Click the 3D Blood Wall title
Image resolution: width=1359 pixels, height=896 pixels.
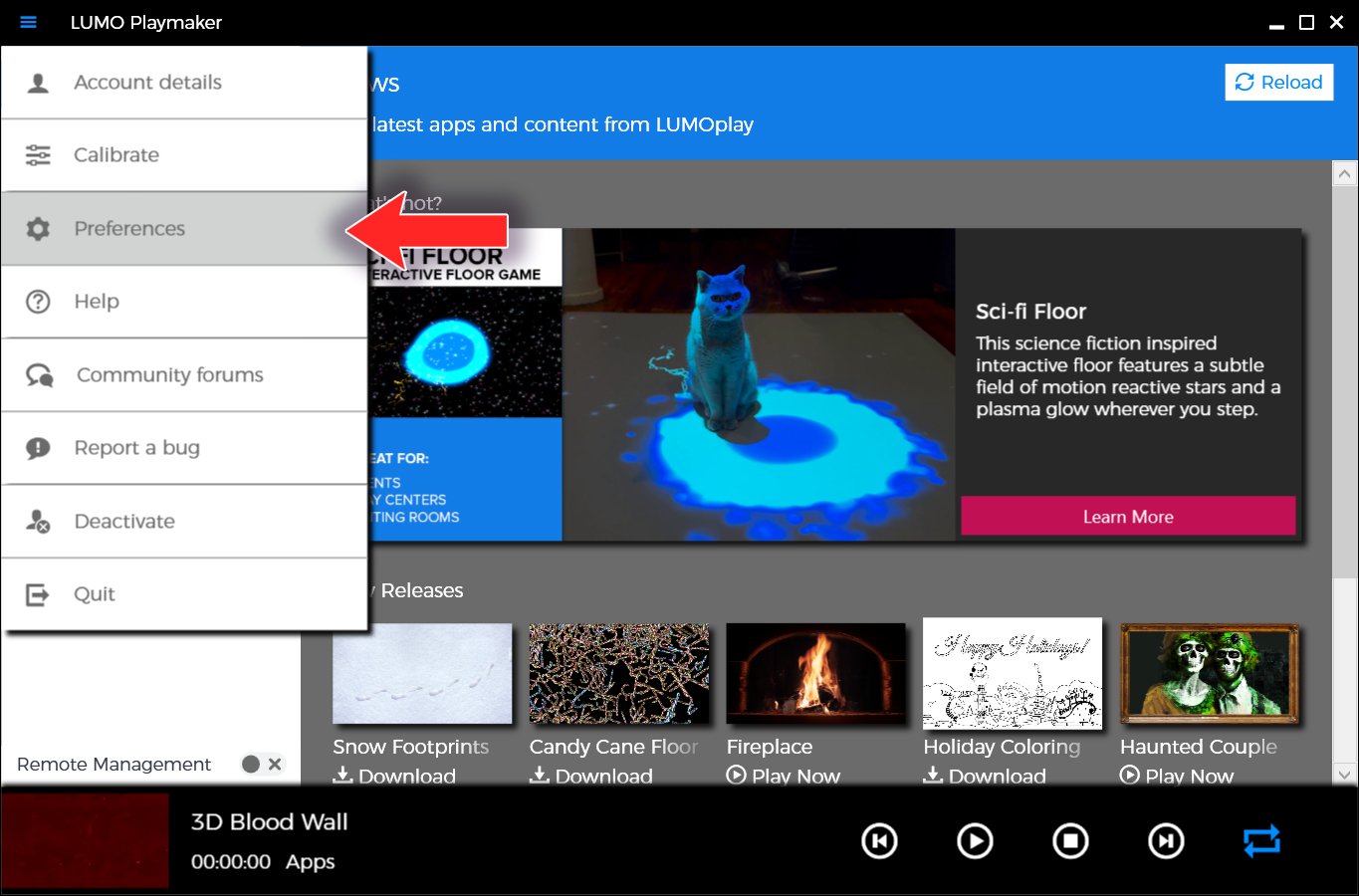click(269, 822)
